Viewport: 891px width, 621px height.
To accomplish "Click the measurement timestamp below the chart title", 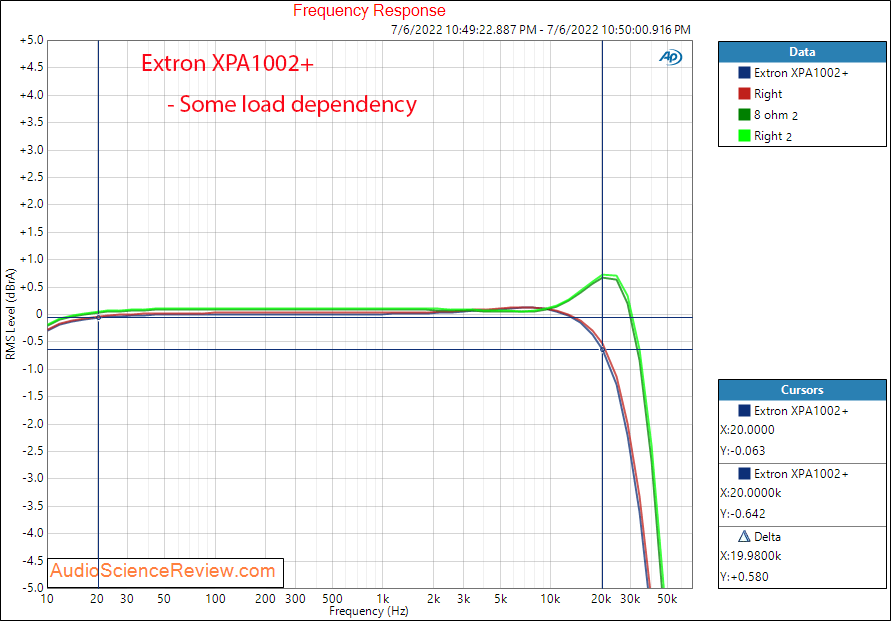I will coord(541,30).
